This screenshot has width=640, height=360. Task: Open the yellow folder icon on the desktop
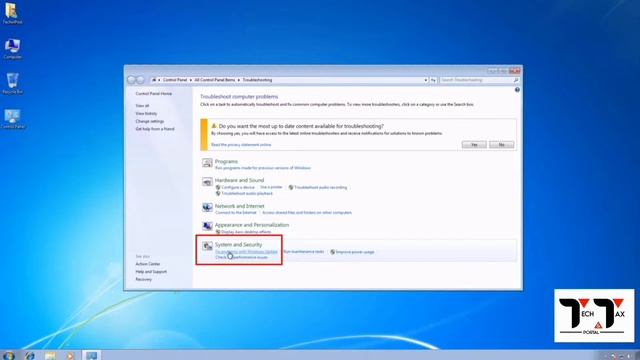pos(12,13)
